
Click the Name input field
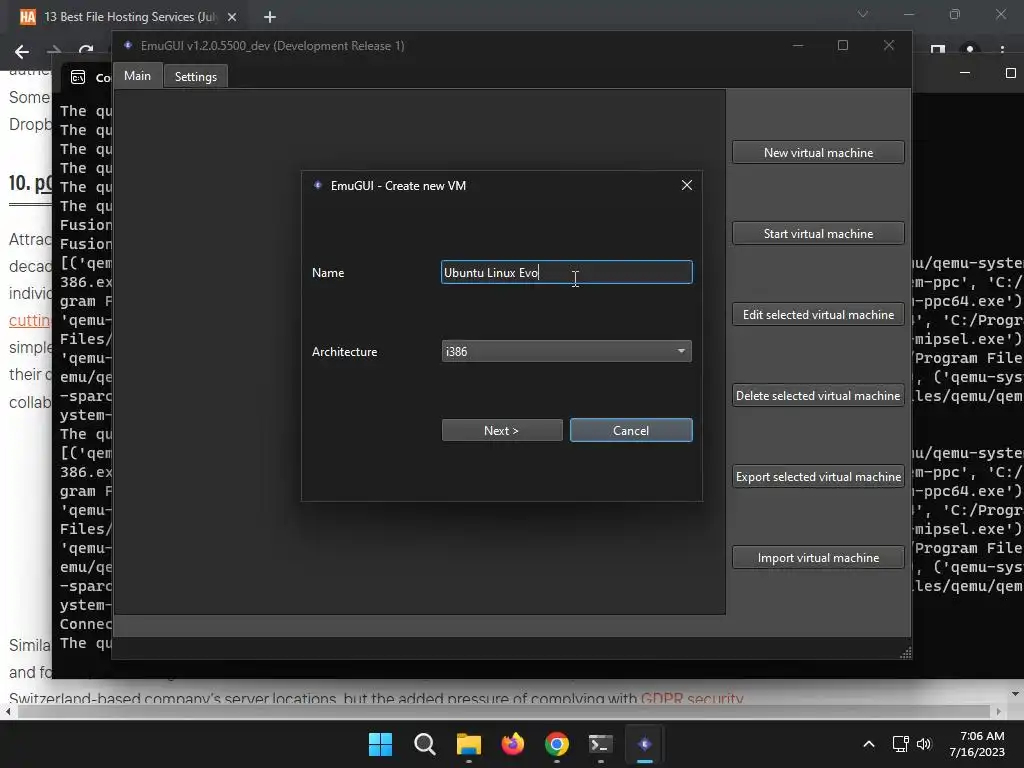[566, 272]
